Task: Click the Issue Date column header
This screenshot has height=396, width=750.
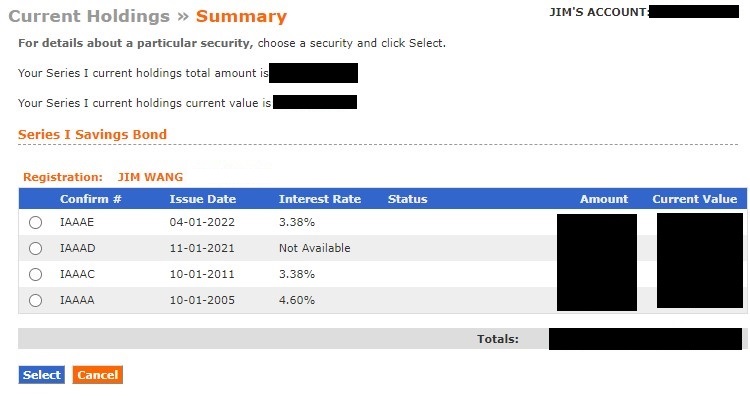Action: [x=203, y=199]
